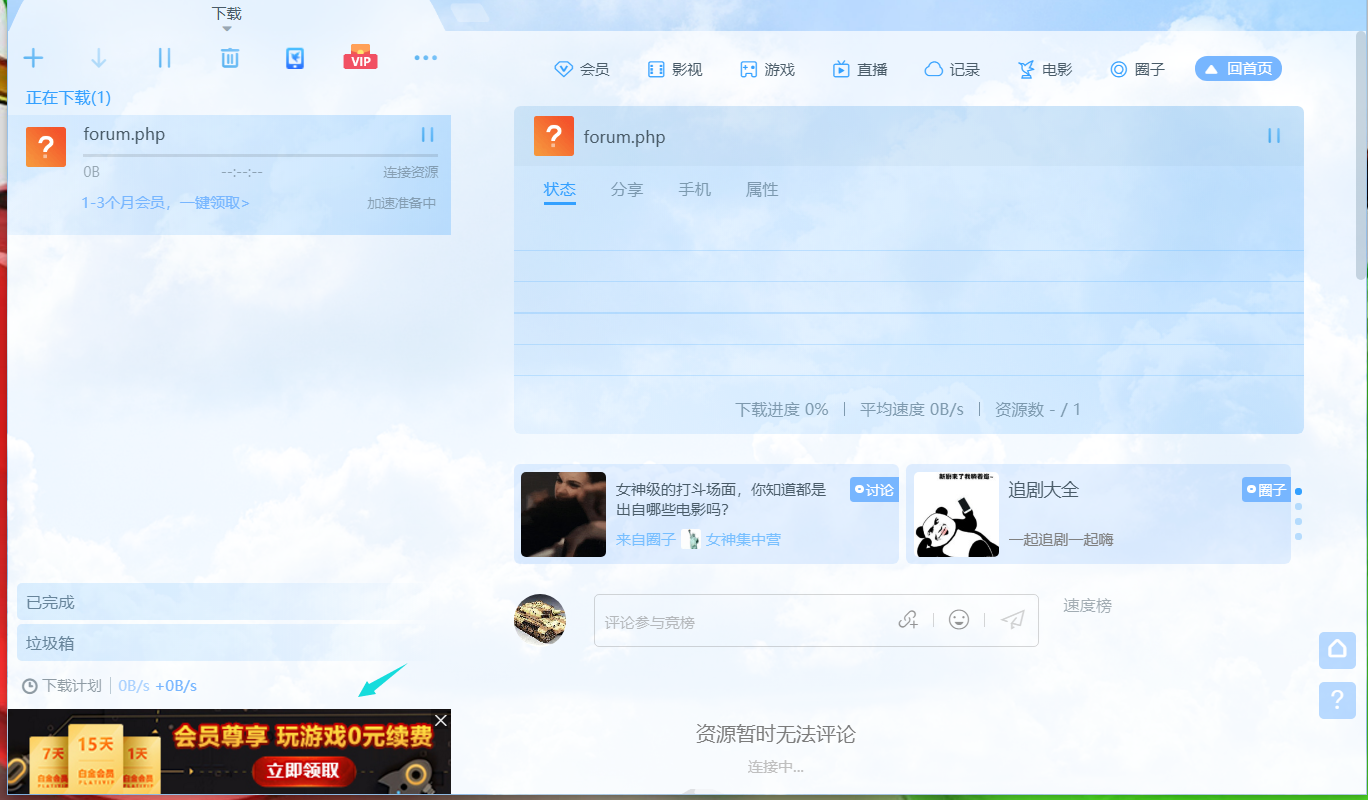Open the more options ellipsis menu

click(425, 57)
